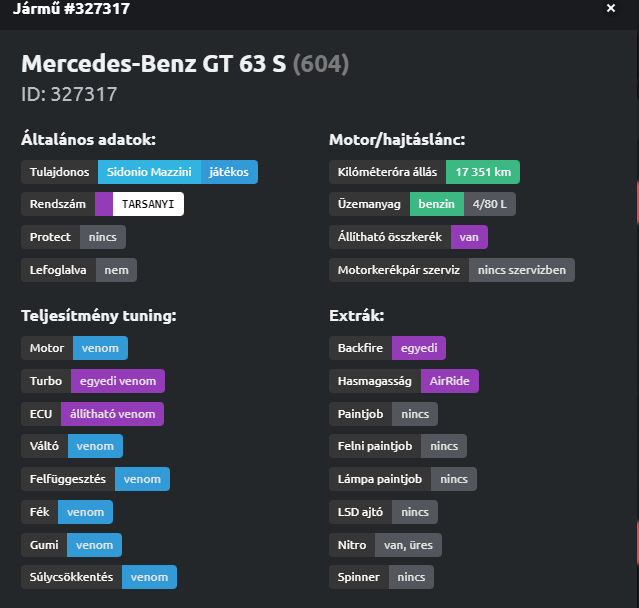Click the ECU állítható venom tag
The height and width of the screenshot is (608, 639).
click(111, 414)
